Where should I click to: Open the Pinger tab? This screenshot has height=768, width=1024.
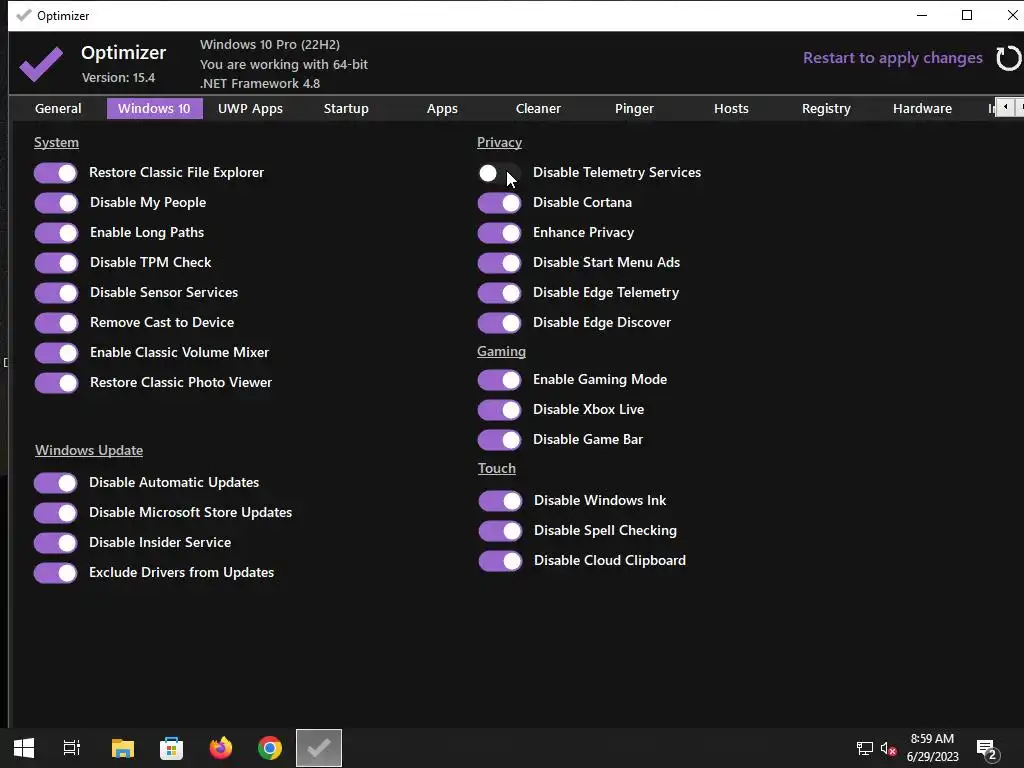click(x=634, y=108)
